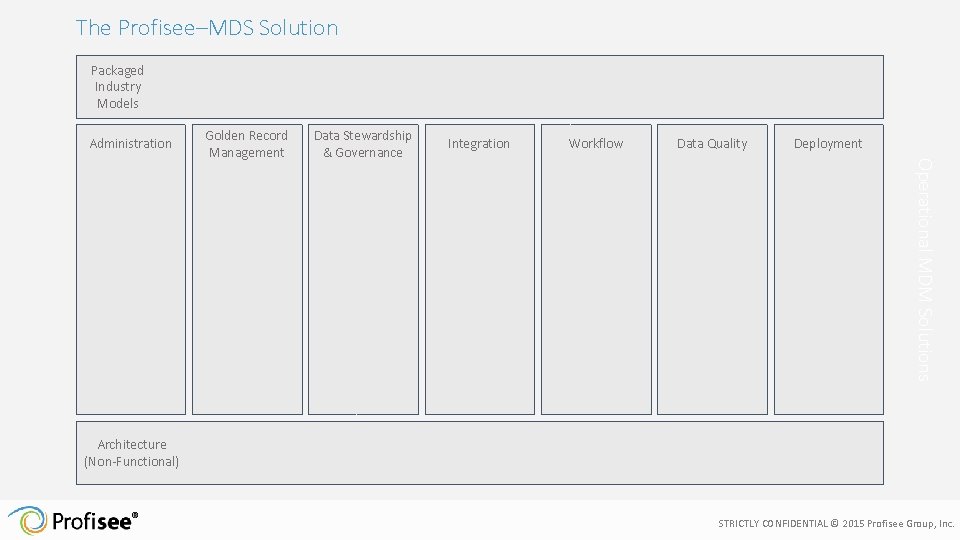Click the 'Architecture (Non-Functional)' label
The image size is (960, 540).
click(132, 453)
